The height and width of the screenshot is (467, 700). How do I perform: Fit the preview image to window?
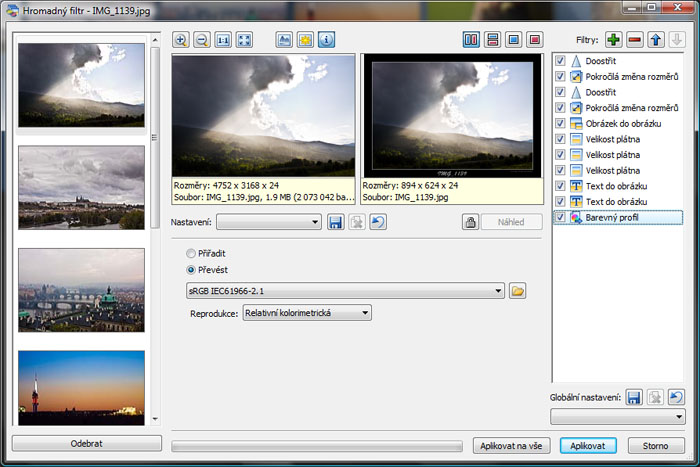tap(244, 40)
